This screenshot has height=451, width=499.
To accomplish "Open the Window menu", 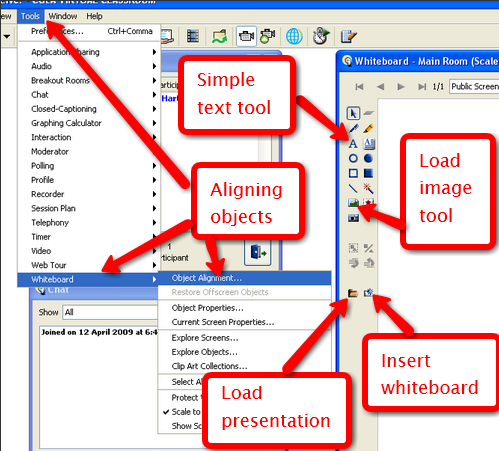I will click(x=63, y=16).
